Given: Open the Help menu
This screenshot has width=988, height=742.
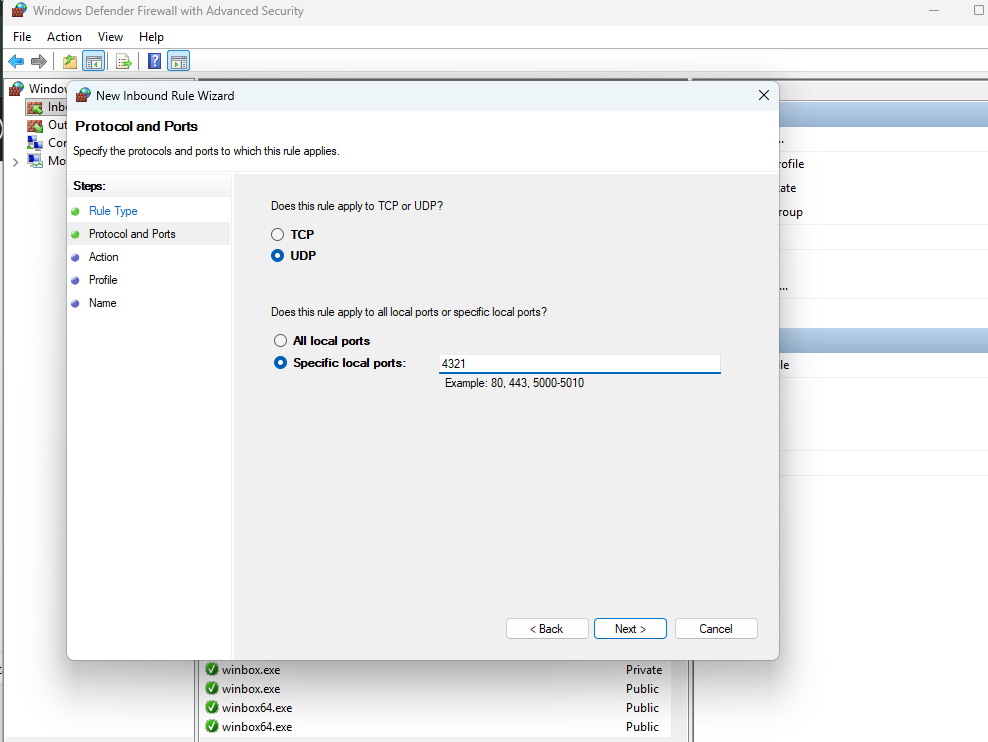Looking at the screenshot, I should click(x=151, y=37).
